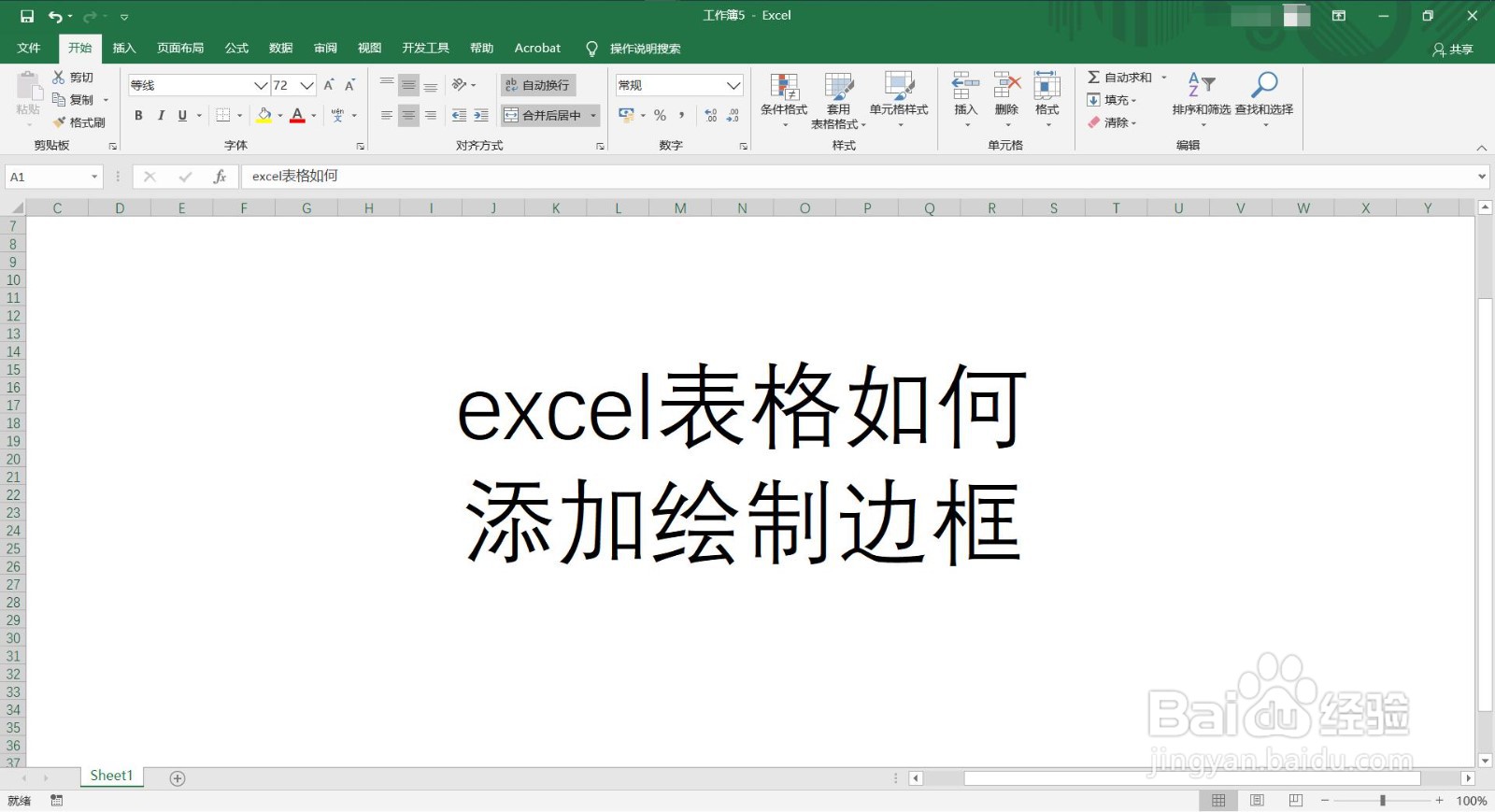Viewport: 1495px width, 812px height.
Task: Expand the font size 72 dropdown
Action: (x=306, y=85)
